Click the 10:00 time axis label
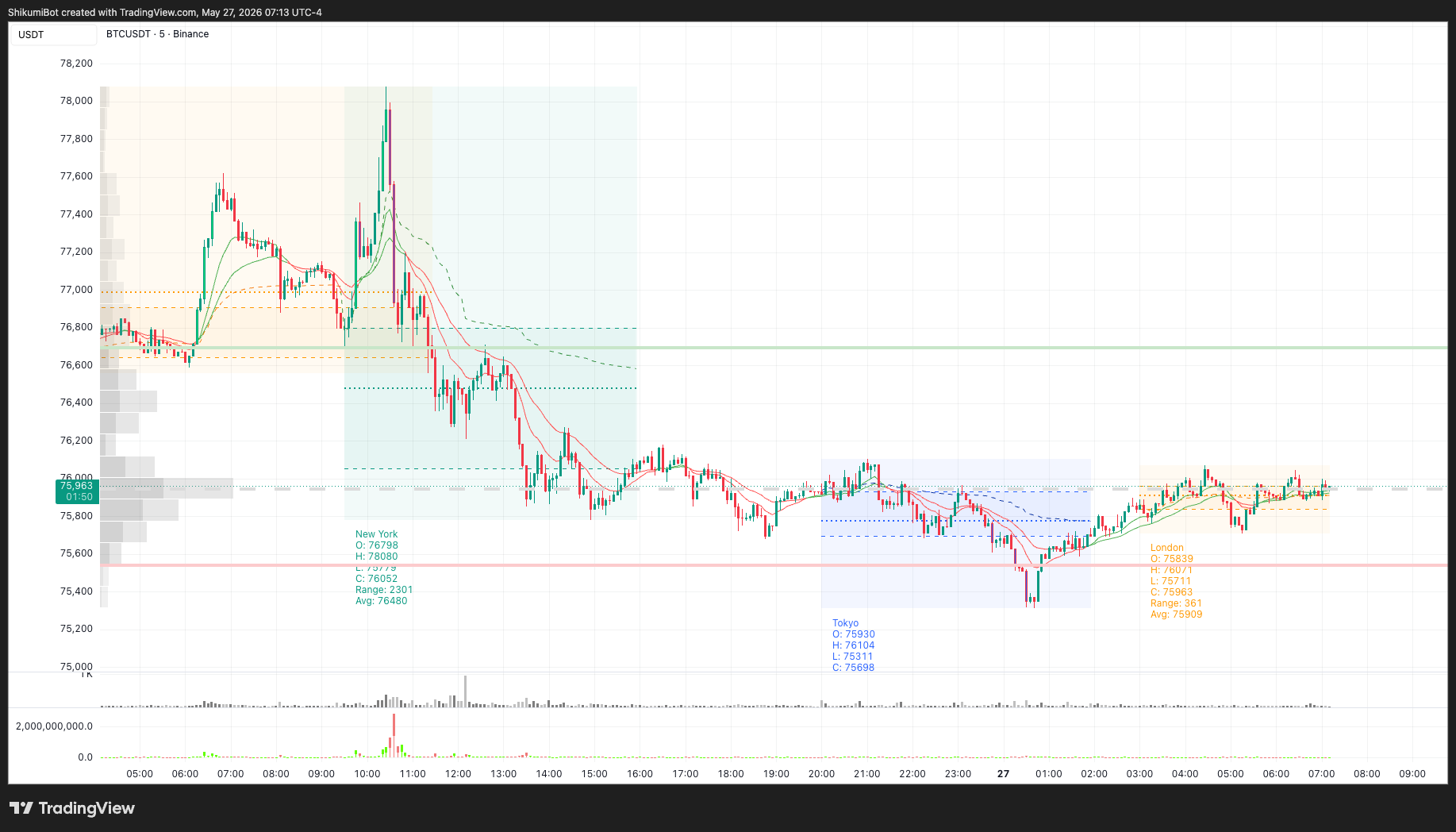 367,773
